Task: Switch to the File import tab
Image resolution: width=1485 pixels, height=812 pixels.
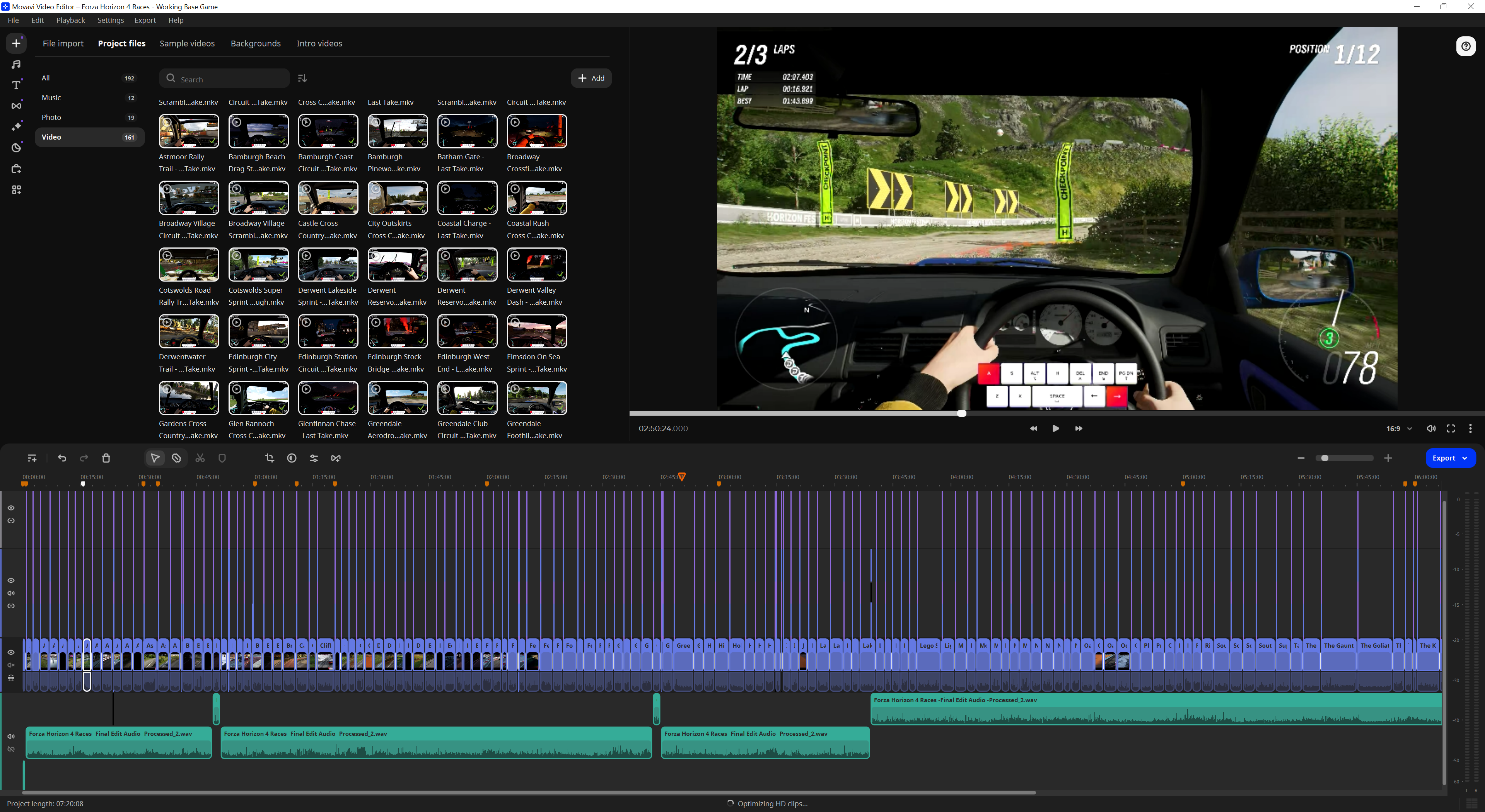Action: click(63, 43)
